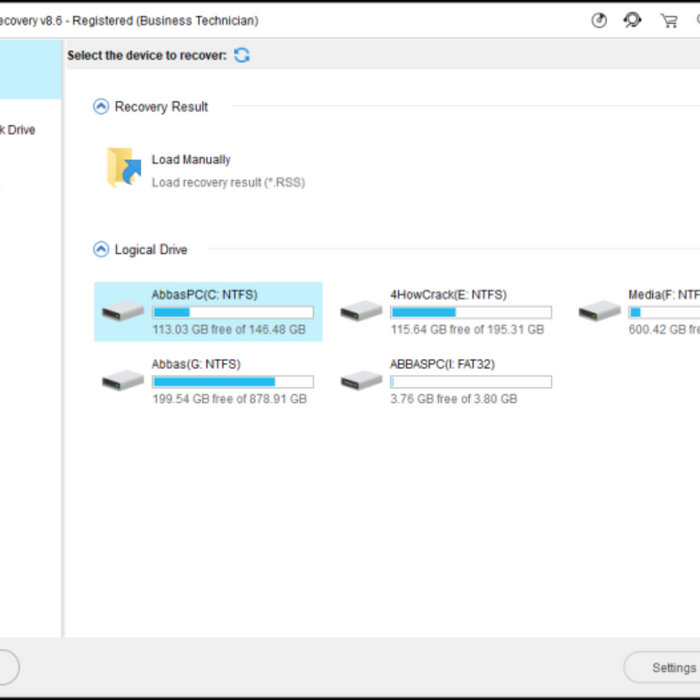The height and width of the screenshot is (700, 700).
Task: Collapse the Recovery Result section
Action: tap(101, 107)
